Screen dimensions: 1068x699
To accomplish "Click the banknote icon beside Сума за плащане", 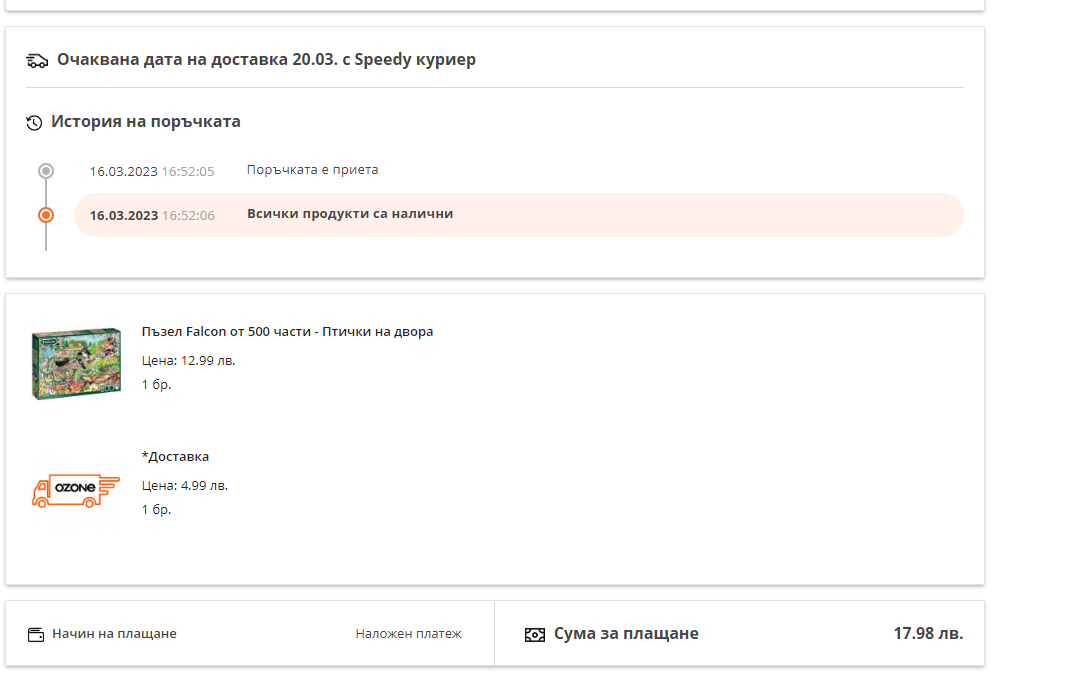I will tap(535, 634).
